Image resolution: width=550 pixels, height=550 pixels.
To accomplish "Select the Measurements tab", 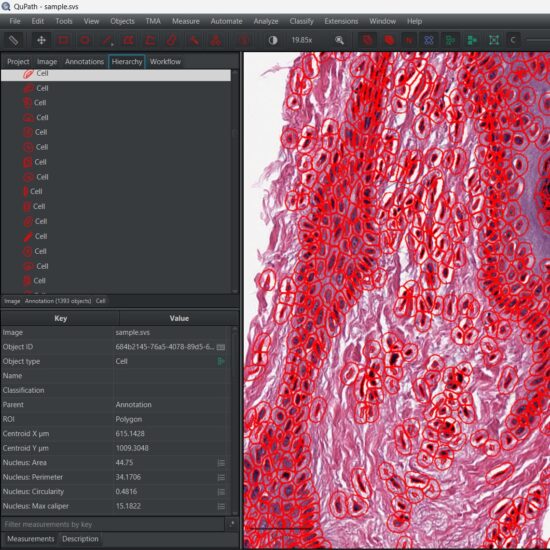I will pos(31,539).
